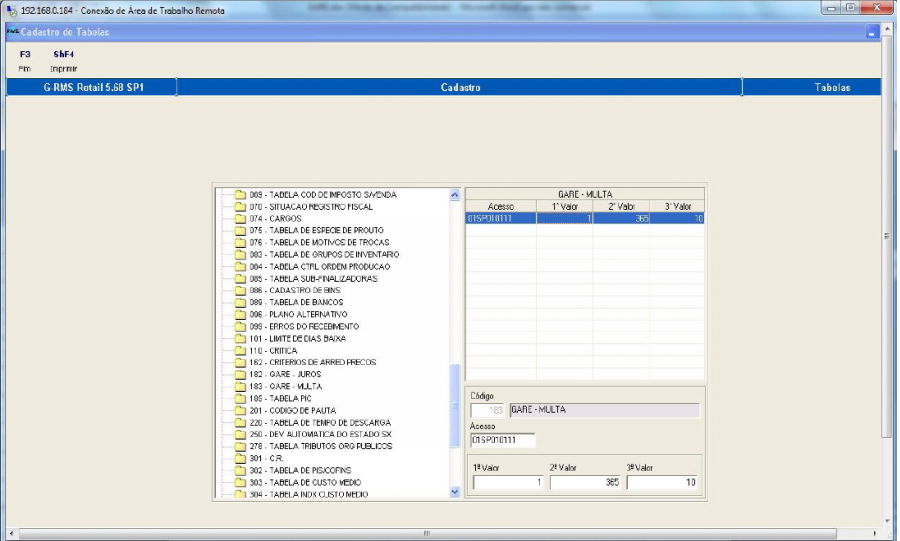
Task: Select grid cell 10 under 3° Valor
Action: (677, 219)
